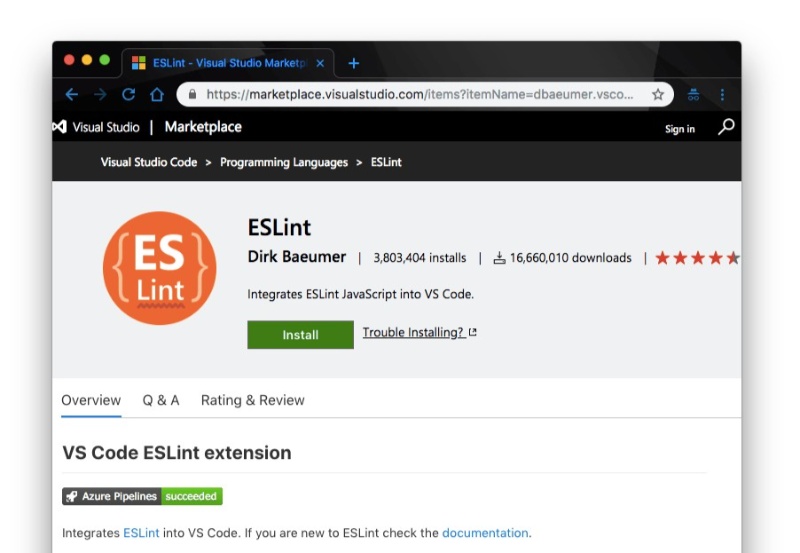Viewport: 800px width, 553px height.
Task: Click the browser forward arrow
Action: (101, 94)
